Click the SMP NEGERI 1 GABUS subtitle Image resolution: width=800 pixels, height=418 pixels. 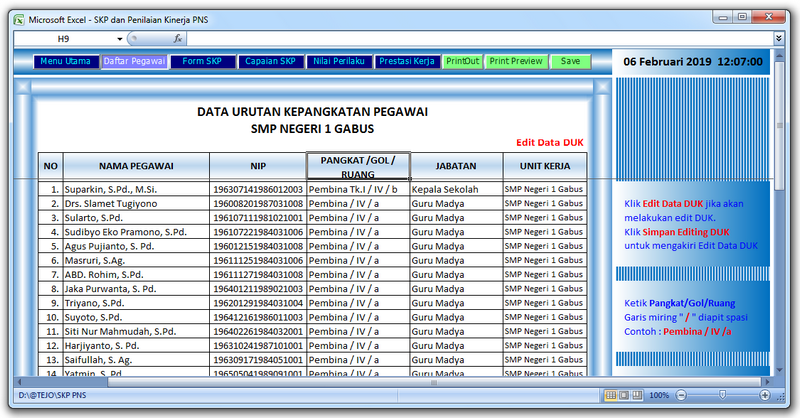coord(312,129)
